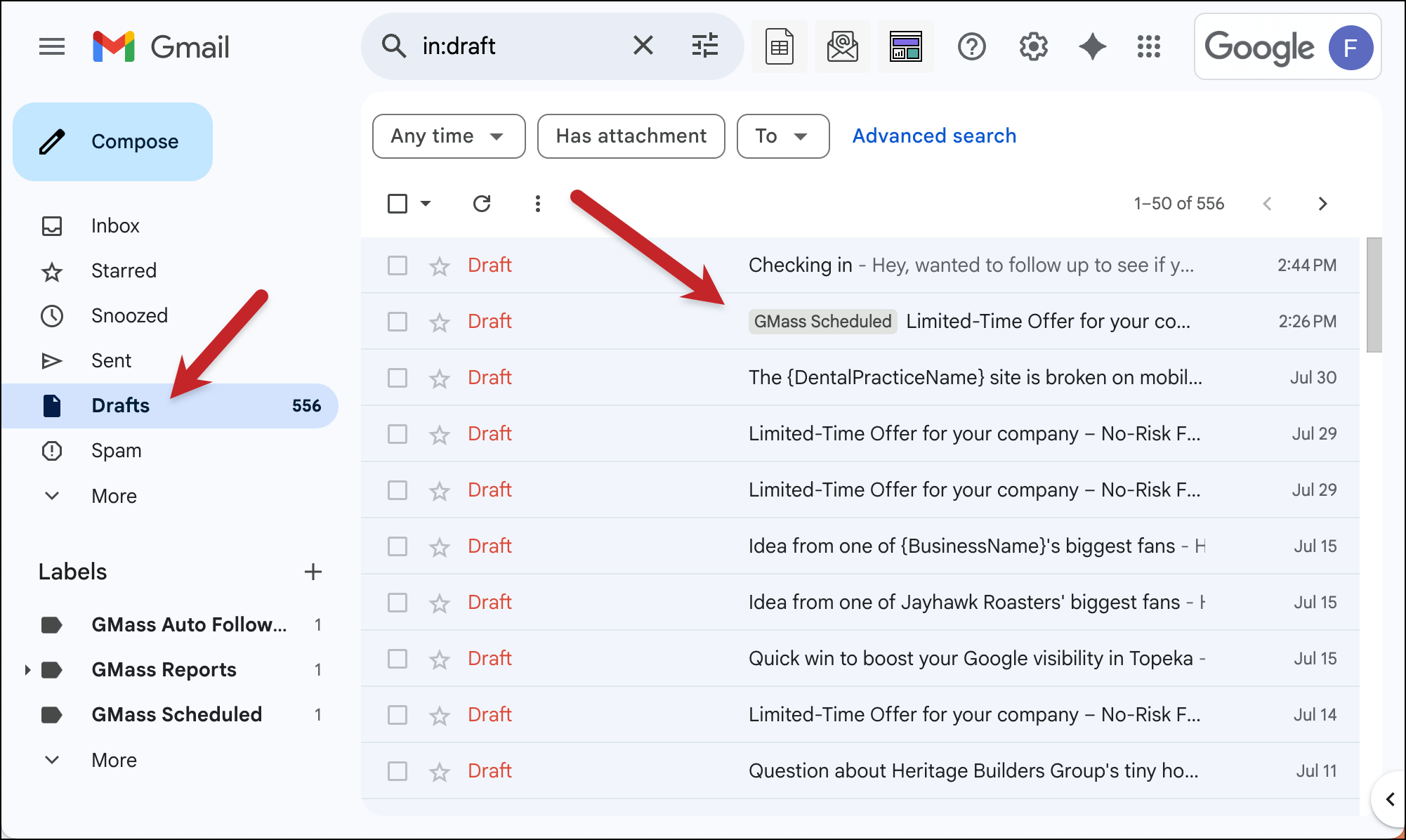The height and width of the screenshot is (840, 1406).
Task: Expand the GMass Reports label tree
Action: [x=27, y=670]
